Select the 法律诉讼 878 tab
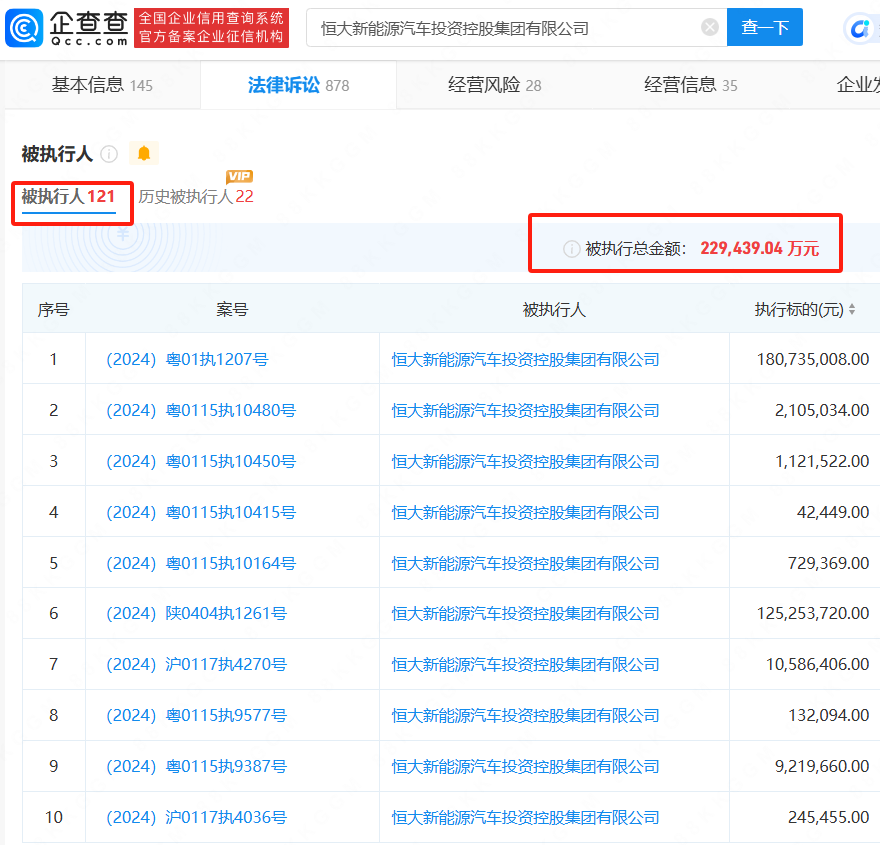The image size is (880, 845). coord(299,85)
